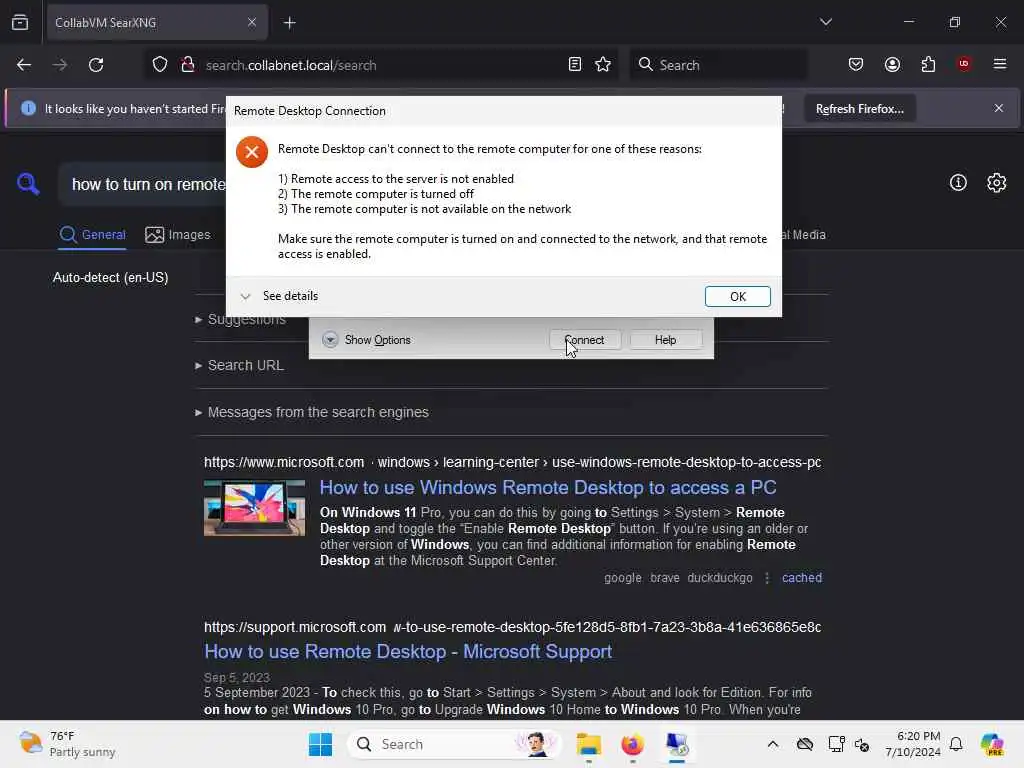1024x768 pixels.
Task: Open the network tray icon
Action: point(836,744)
